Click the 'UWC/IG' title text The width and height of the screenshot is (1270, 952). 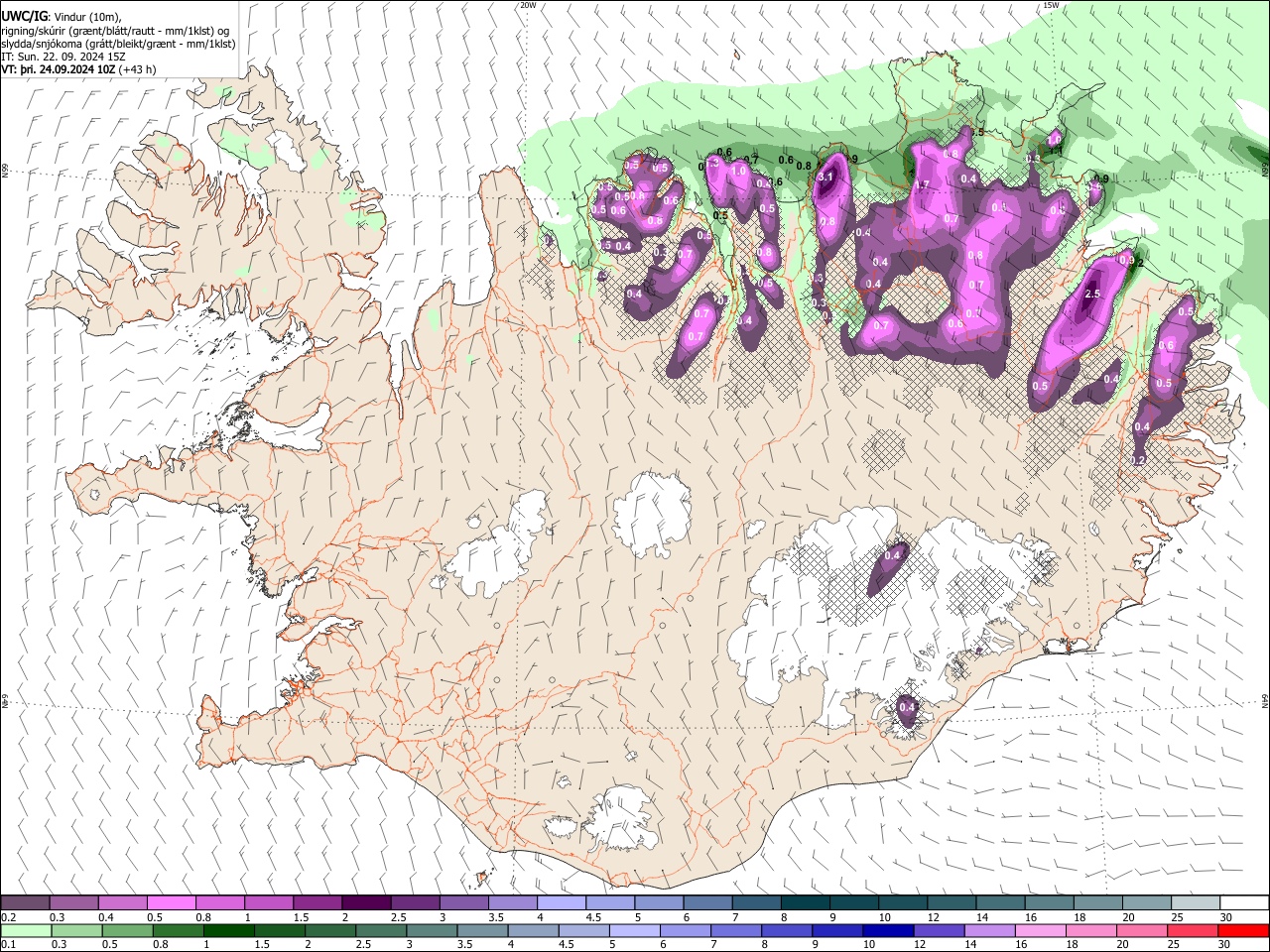tap(24, 16)
